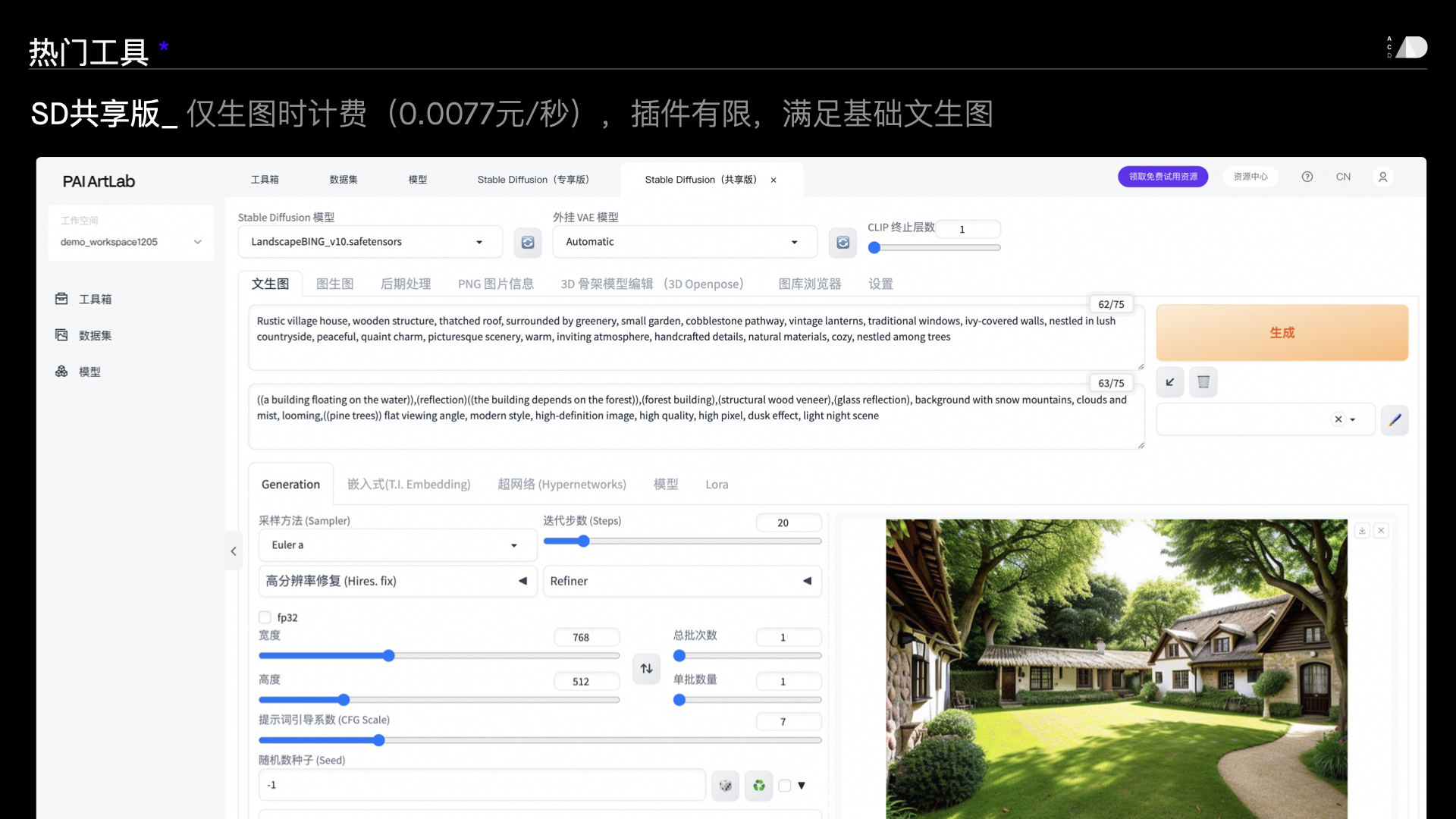The width and height of the screenshot is (1456, 819).
Task: Click the PAI ArtLab logo
Action: tap(99, 181)
